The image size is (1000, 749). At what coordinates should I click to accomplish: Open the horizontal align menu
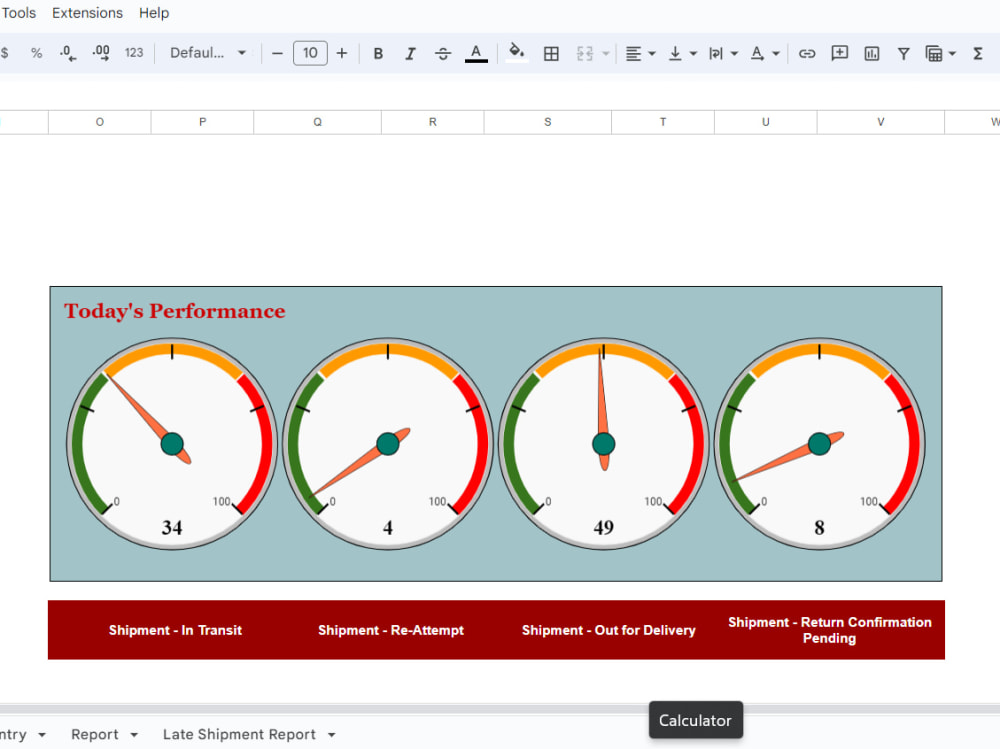(640, 54)
